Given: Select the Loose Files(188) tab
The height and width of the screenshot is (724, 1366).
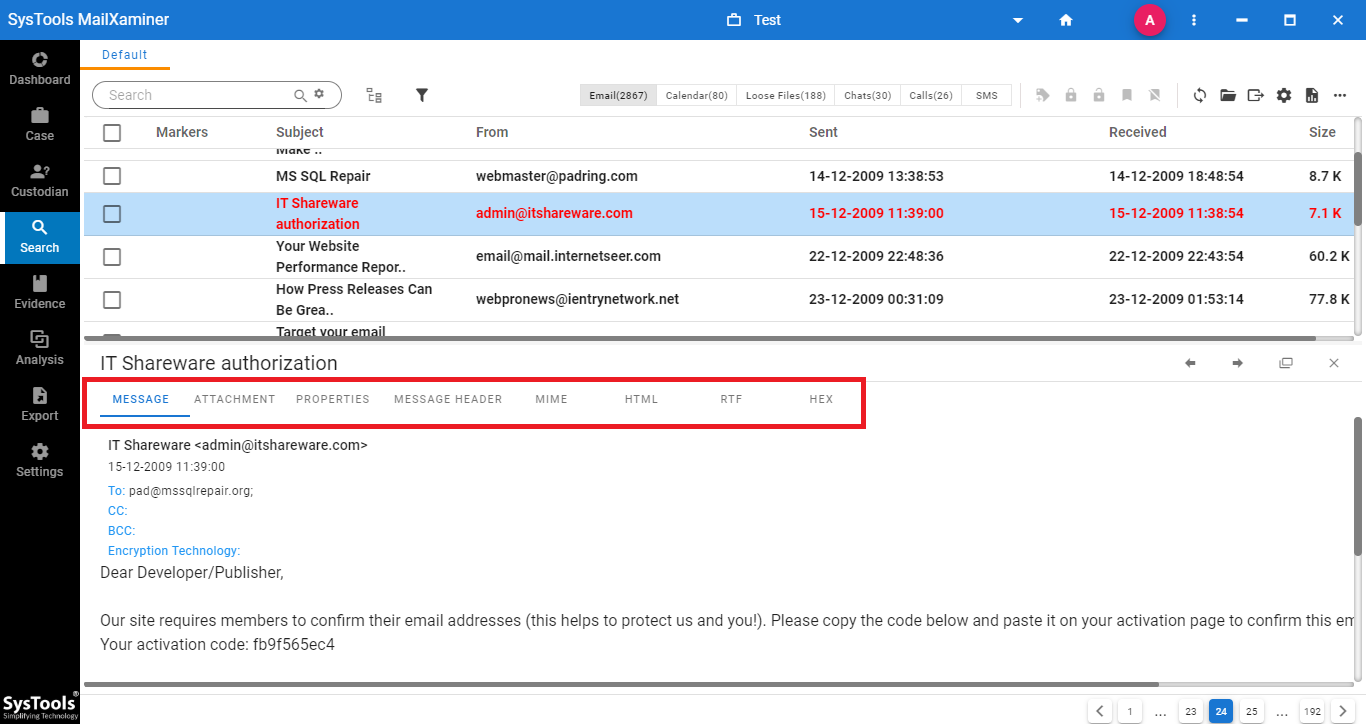Looking at the screenshot, I should click(x=786, y=95).
